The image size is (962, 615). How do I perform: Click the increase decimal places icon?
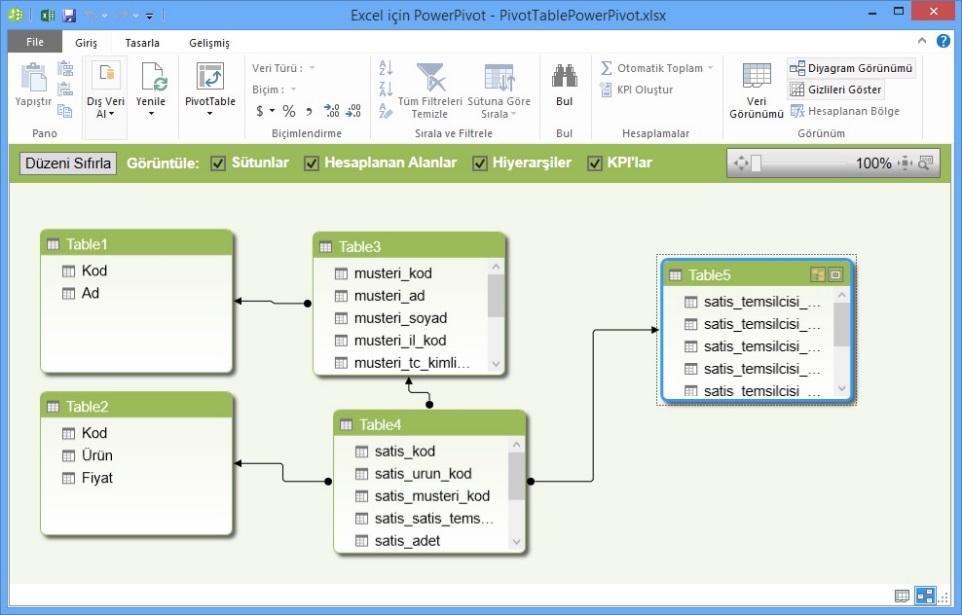coord(331,111)
